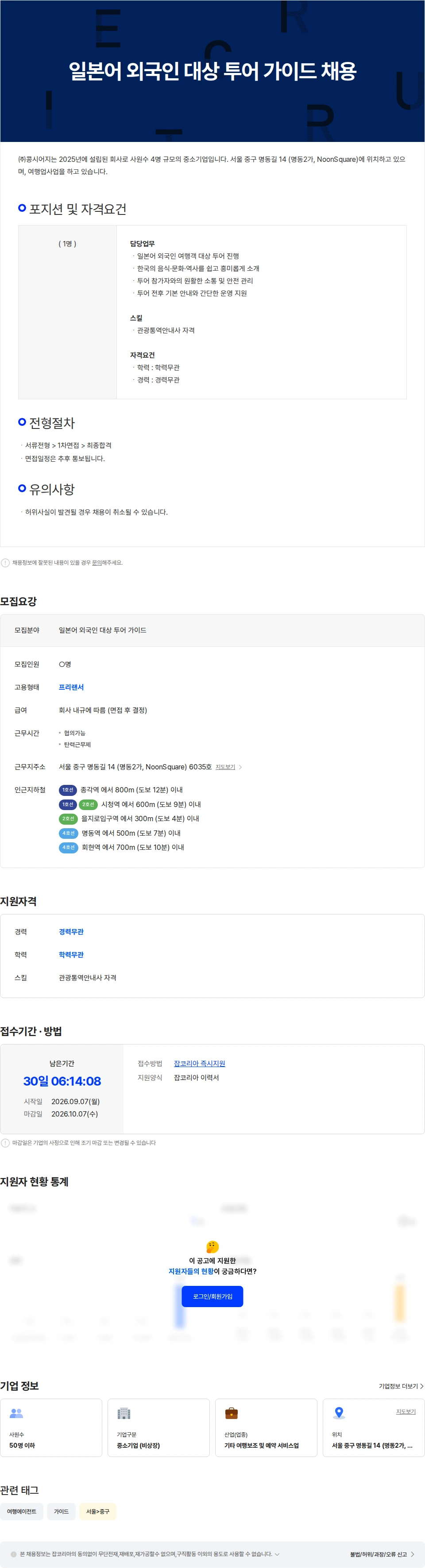Click the employees people icon in company info

click(16, 1413)
